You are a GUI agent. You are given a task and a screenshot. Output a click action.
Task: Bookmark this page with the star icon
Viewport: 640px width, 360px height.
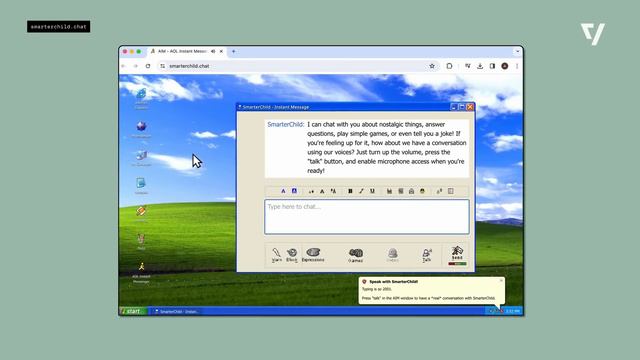[x=432, y=66]
